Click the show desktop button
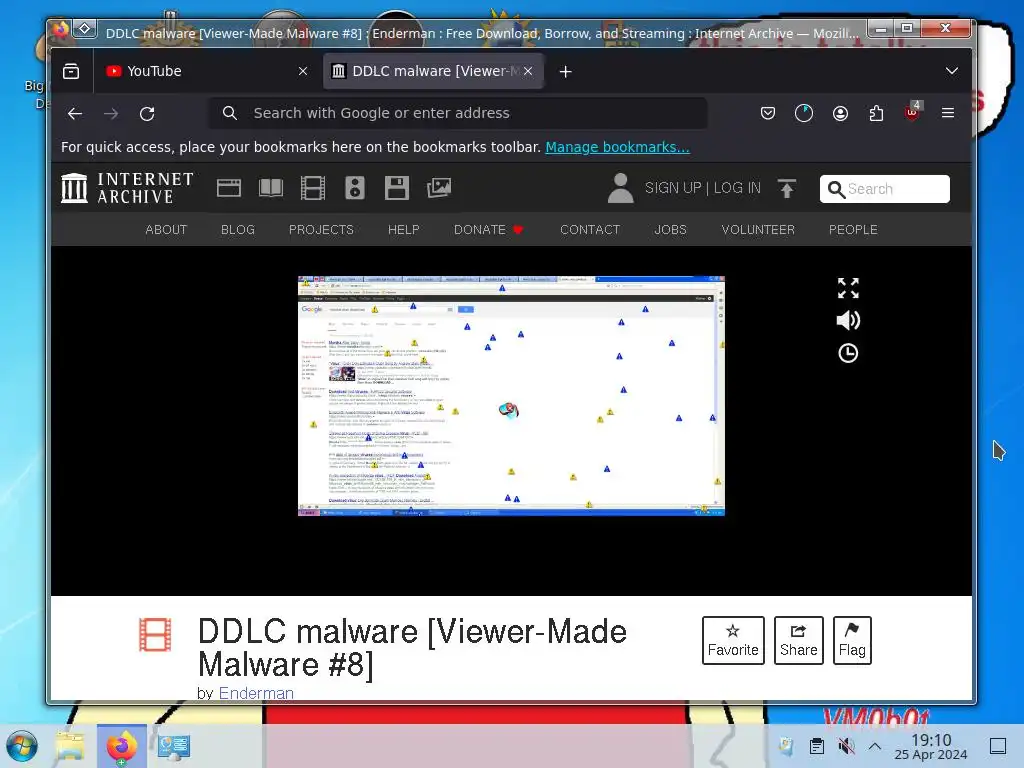1024x768 pixels. (x=998, y=746)
